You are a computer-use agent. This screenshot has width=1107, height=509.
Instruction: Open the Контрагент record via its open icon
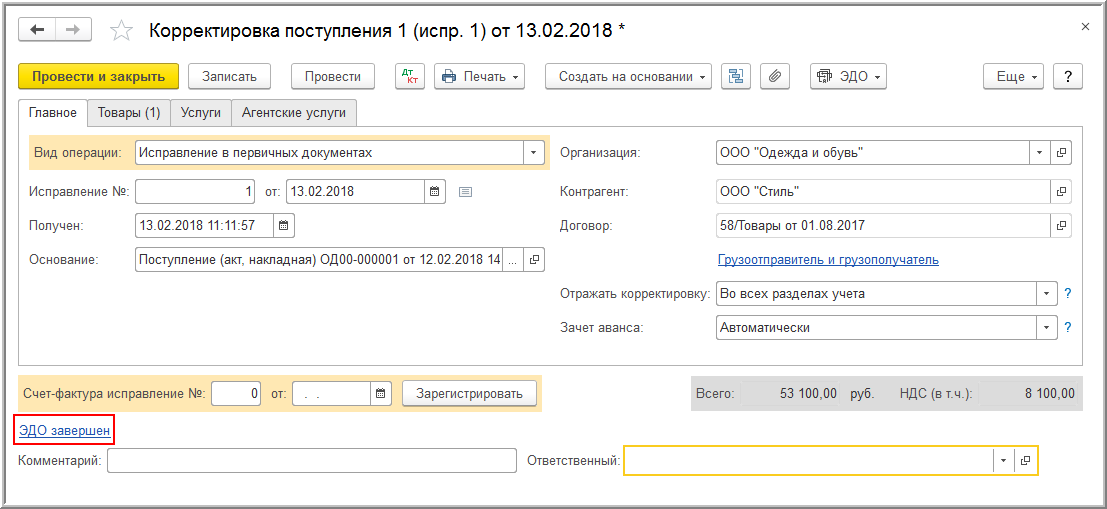1061,191
